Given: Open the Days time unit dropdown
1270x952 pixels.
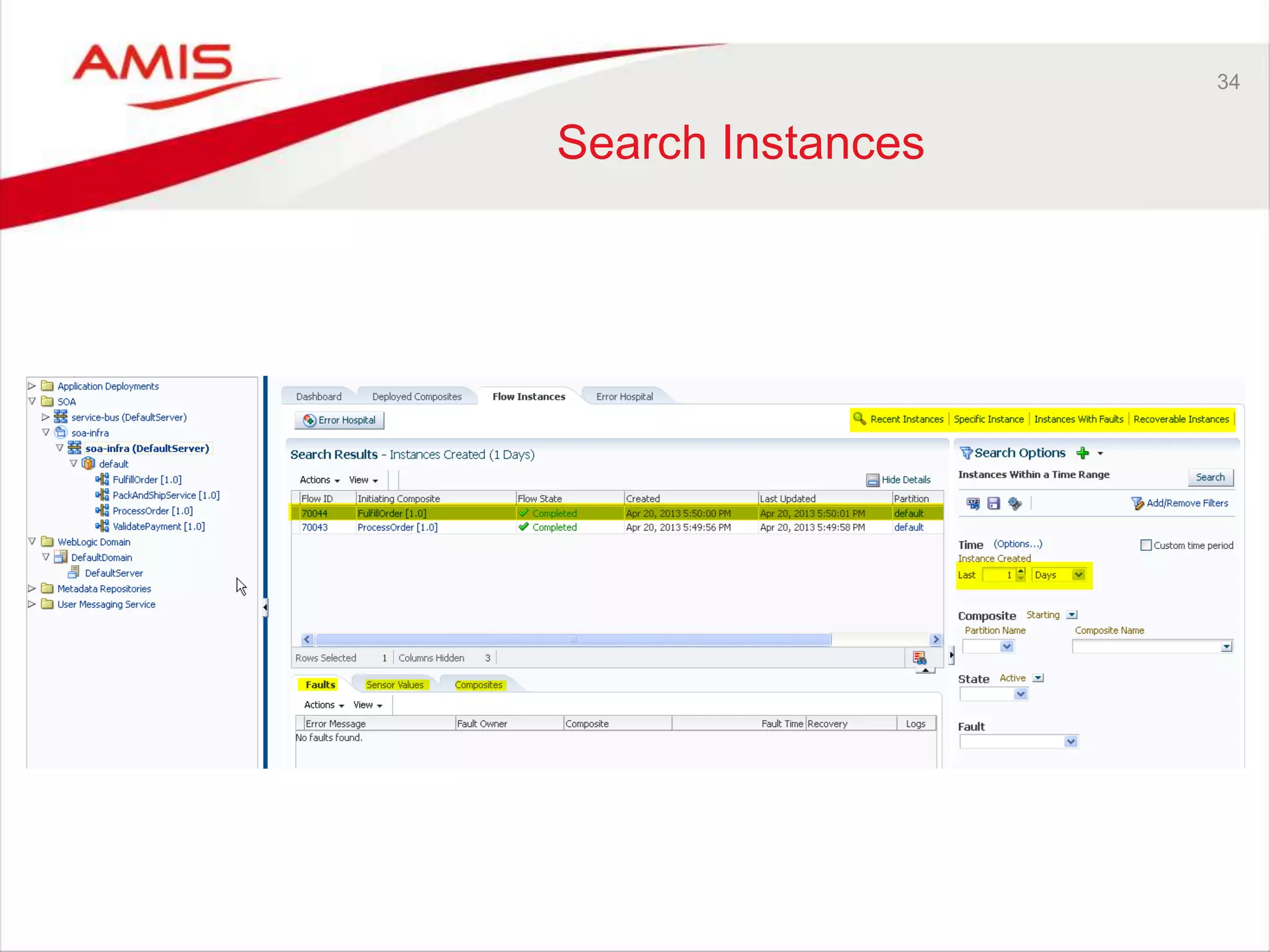Looking at the screenshot, I should (1079, 575).
